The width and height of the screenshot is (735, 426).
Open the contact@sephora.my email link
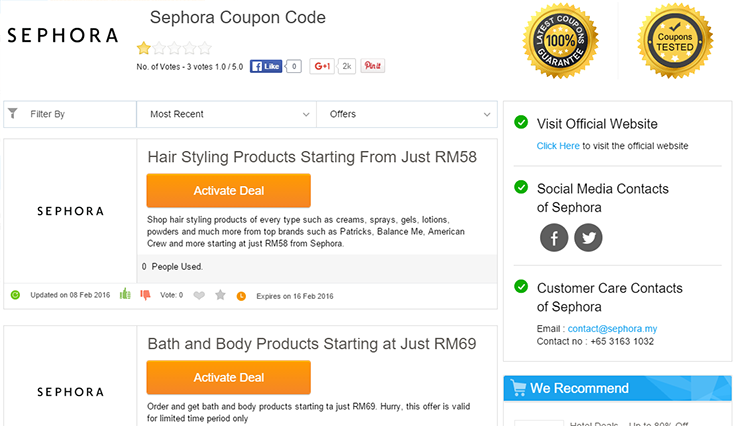click(x=612, y=329)
